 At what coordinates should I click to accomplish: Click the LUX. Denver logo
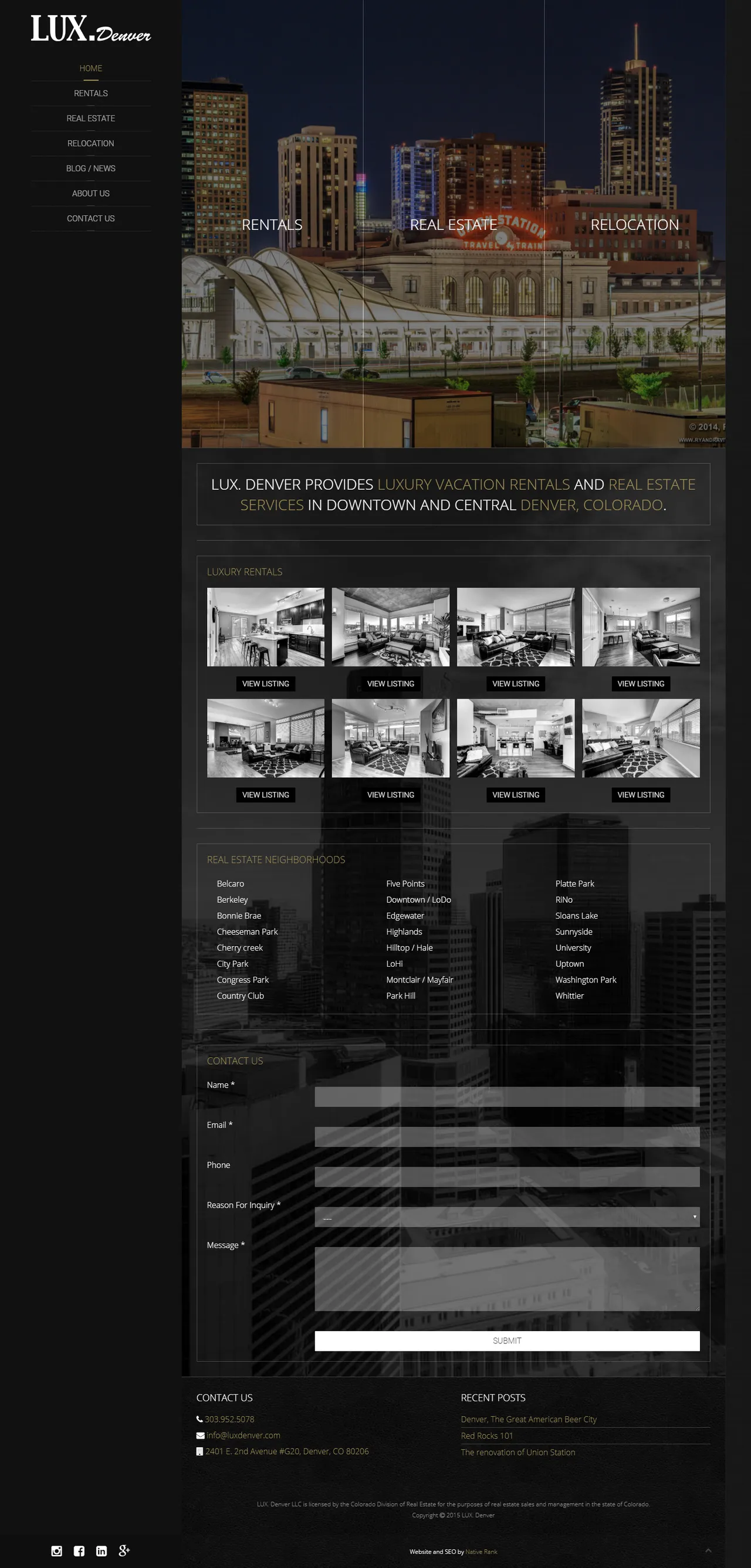pos(91,29)
